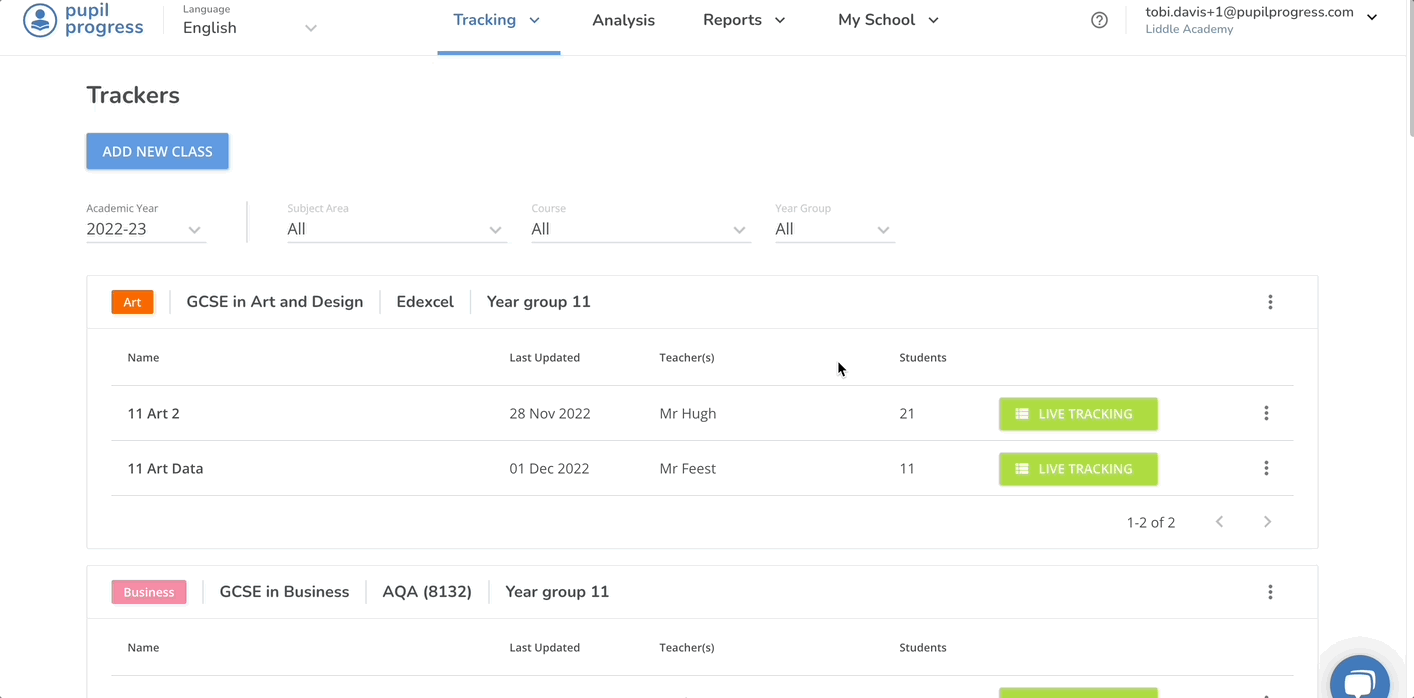
Task: Change the Language English selector
Action: click(249, 28)
